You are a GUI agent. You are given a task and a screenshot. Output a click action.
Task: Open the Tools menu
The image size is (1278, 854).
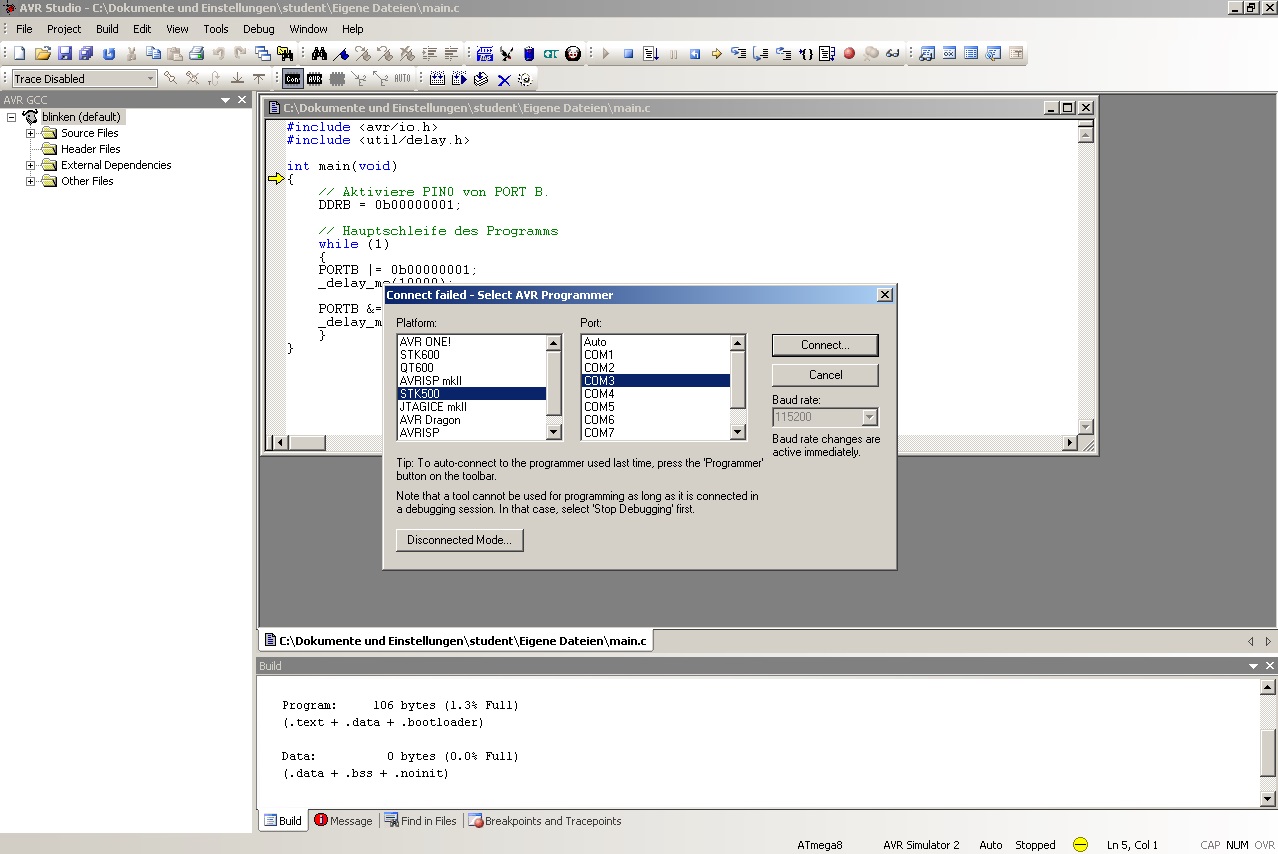coord(216,29)
